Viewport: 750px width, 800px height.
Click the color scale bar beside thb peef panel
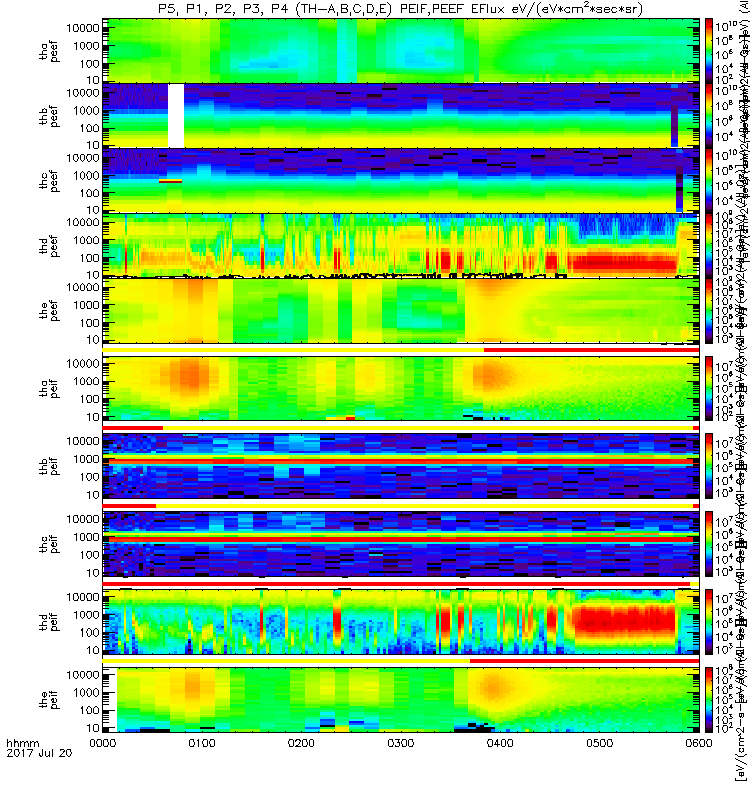click(709, 115)
